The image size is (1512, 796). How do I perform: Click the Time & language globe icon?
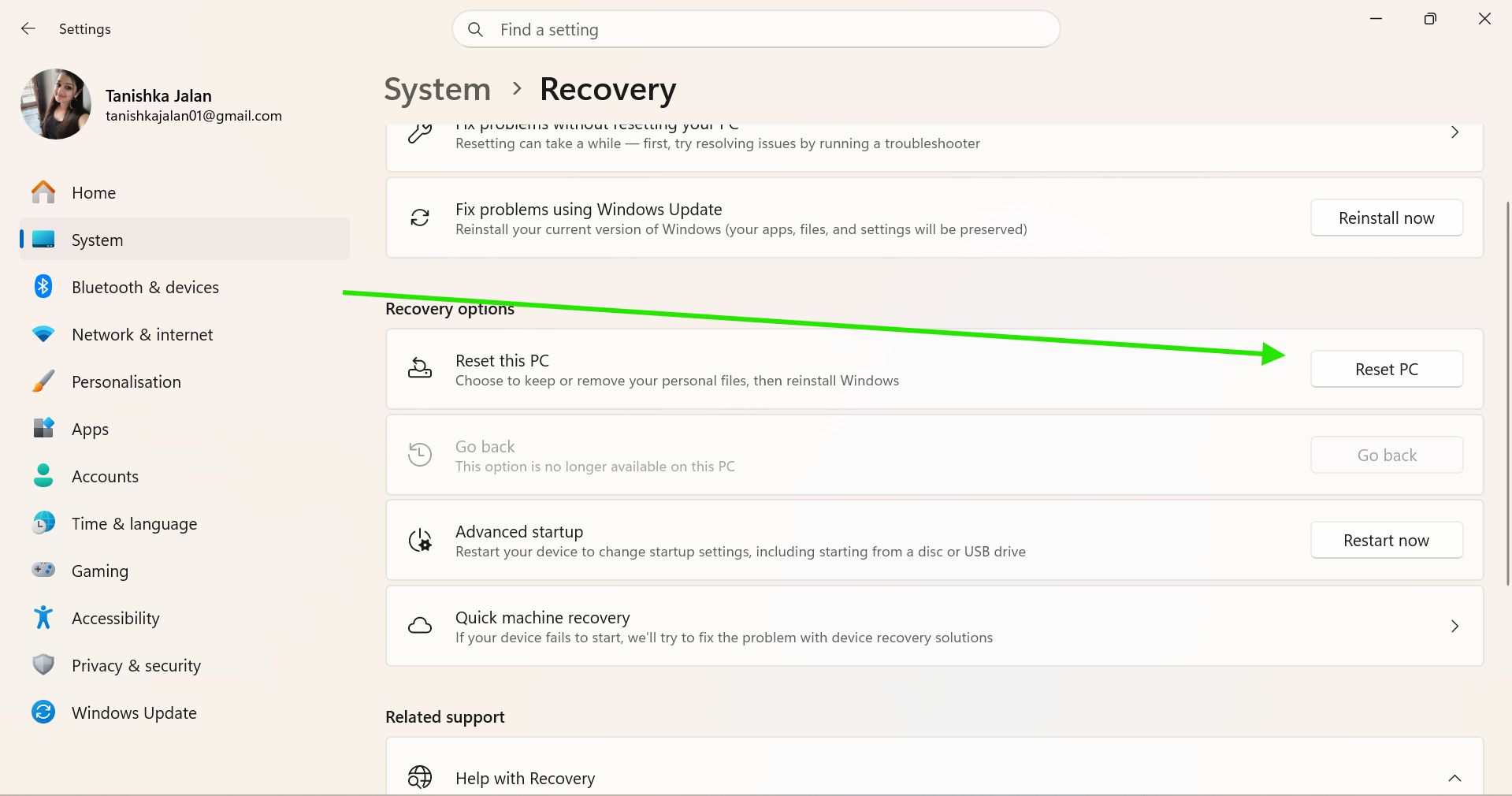click(43, 523)
